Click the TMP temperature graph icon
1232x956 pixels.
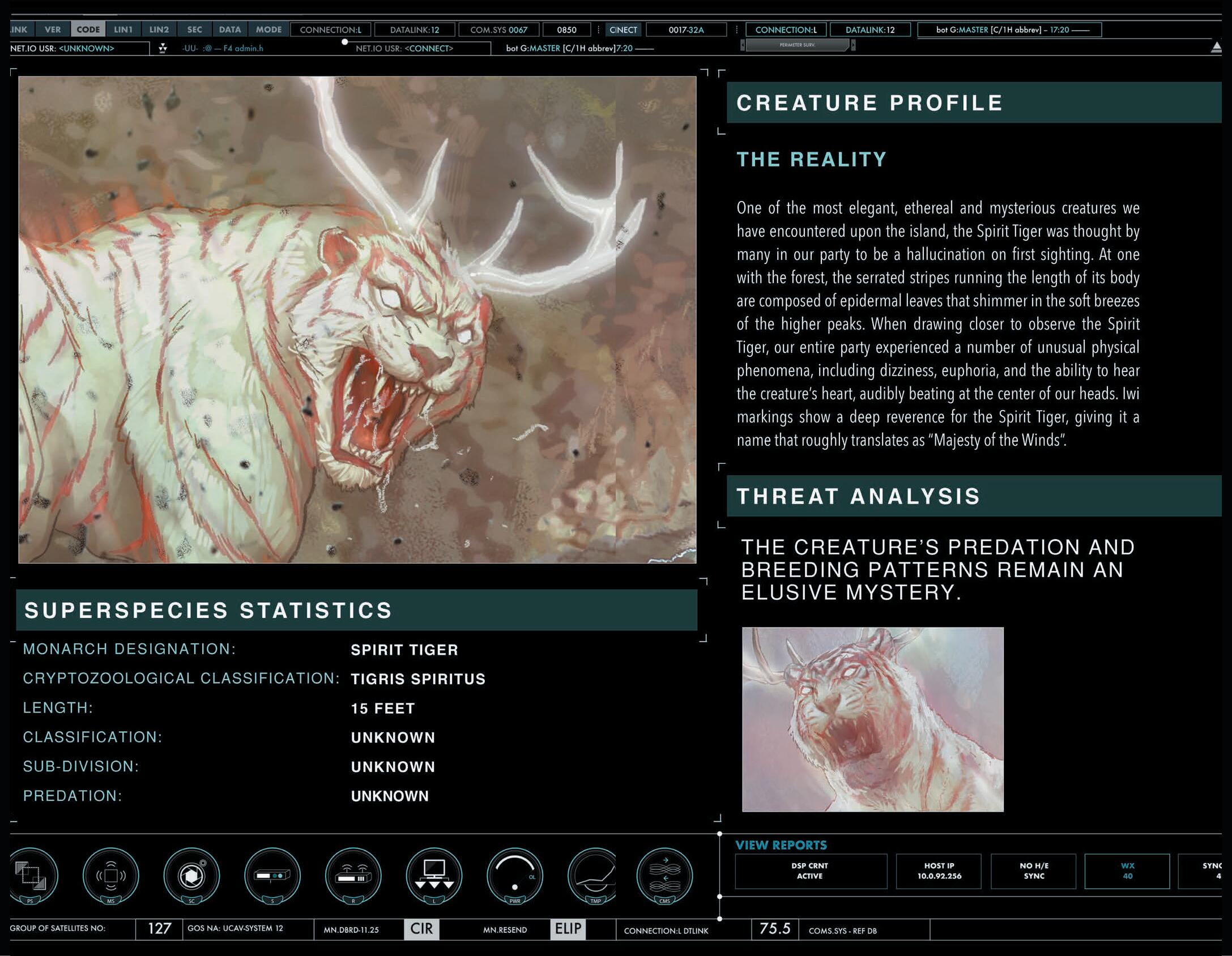point(594,875)
